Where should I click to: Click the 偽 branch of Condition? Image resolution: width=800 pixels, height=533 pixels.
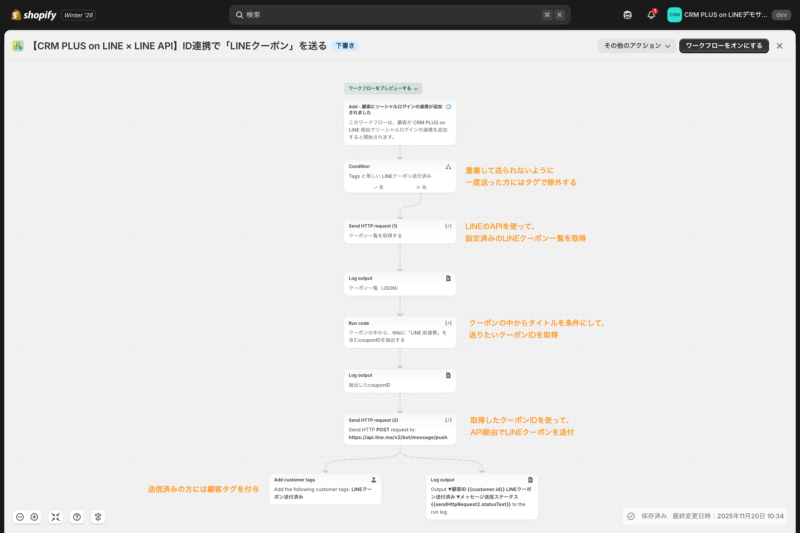(421, 187)
